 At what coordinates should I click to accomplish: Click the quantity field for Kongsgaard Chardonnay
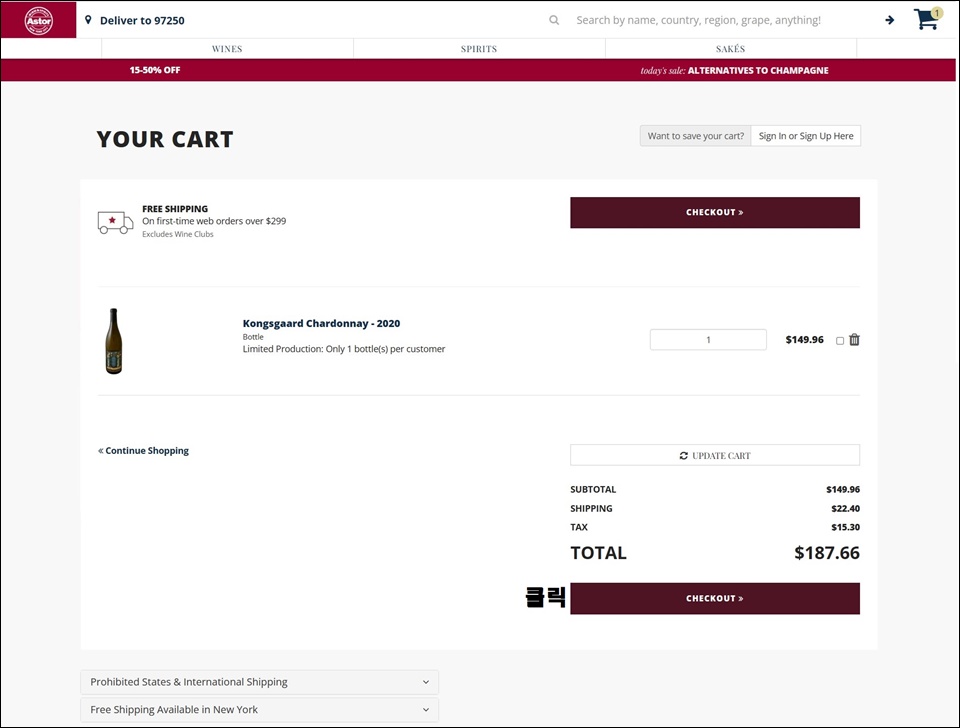(708, 340)
